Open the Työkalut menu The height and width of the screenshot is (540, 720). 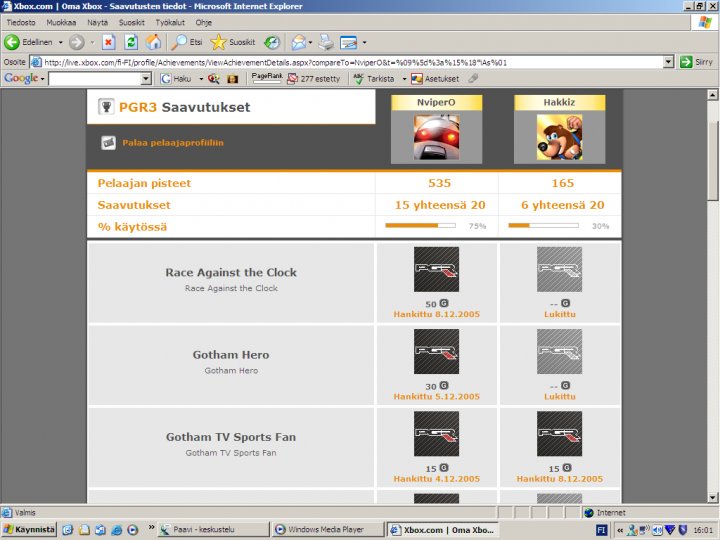(x=169, y=22)
